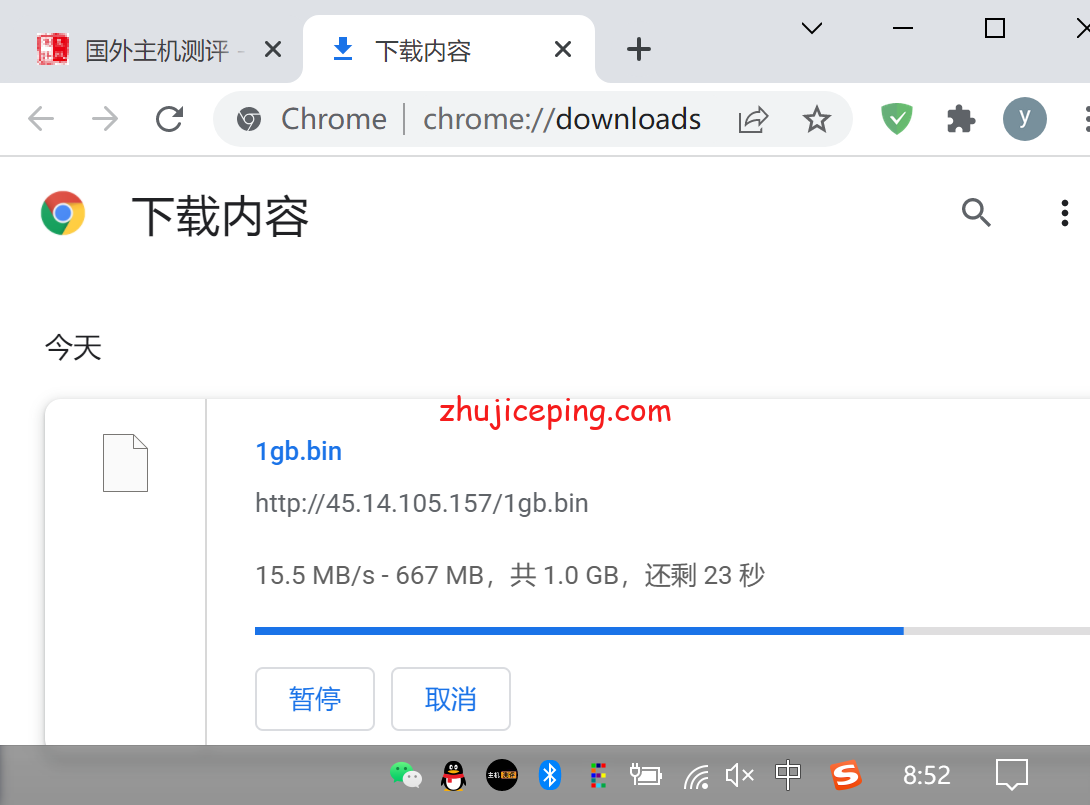Viewport: 1090px width, 805px height.
Task: Click the back navigation arrow
Action: (41, 120)
